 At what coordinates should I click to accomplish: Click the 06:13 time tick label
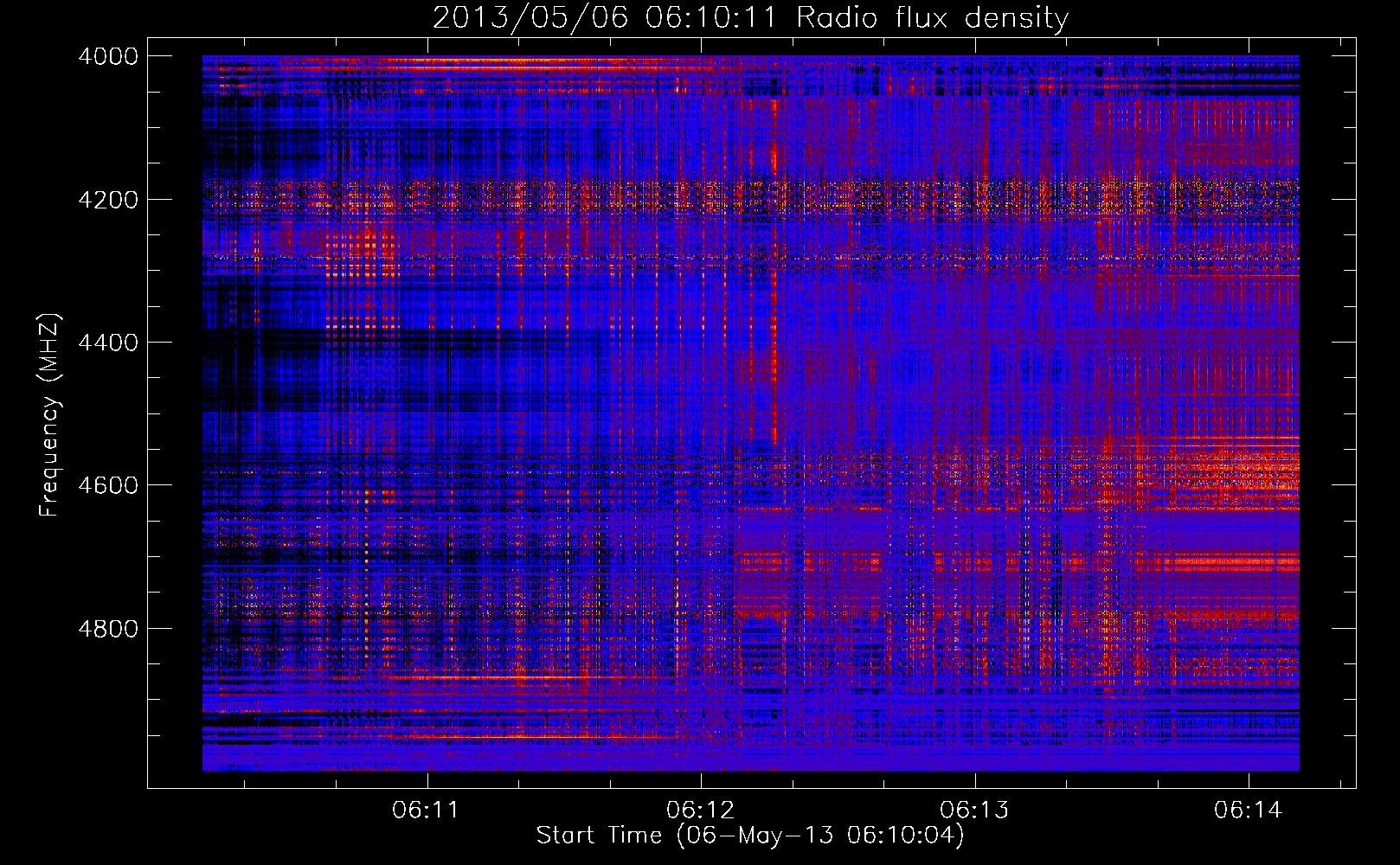click(x=974, y=811)
